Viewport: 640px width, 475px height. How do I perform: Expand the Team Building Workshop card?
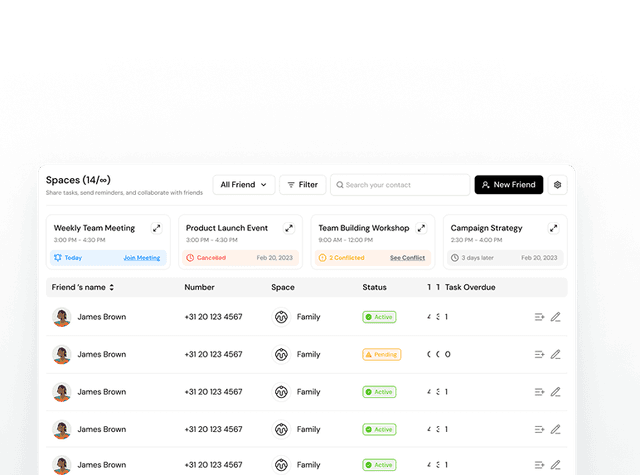[421, 228]
